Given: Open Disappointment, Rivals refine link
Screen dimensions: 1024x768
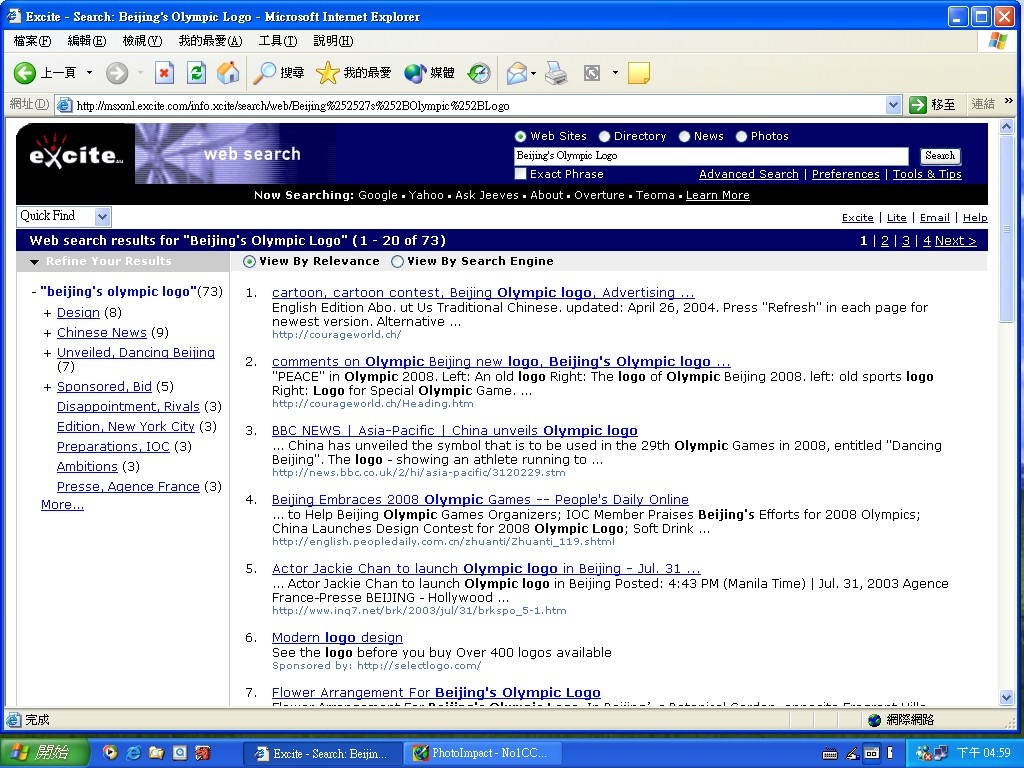Looking at the screenshot, I should pos(128,406).
